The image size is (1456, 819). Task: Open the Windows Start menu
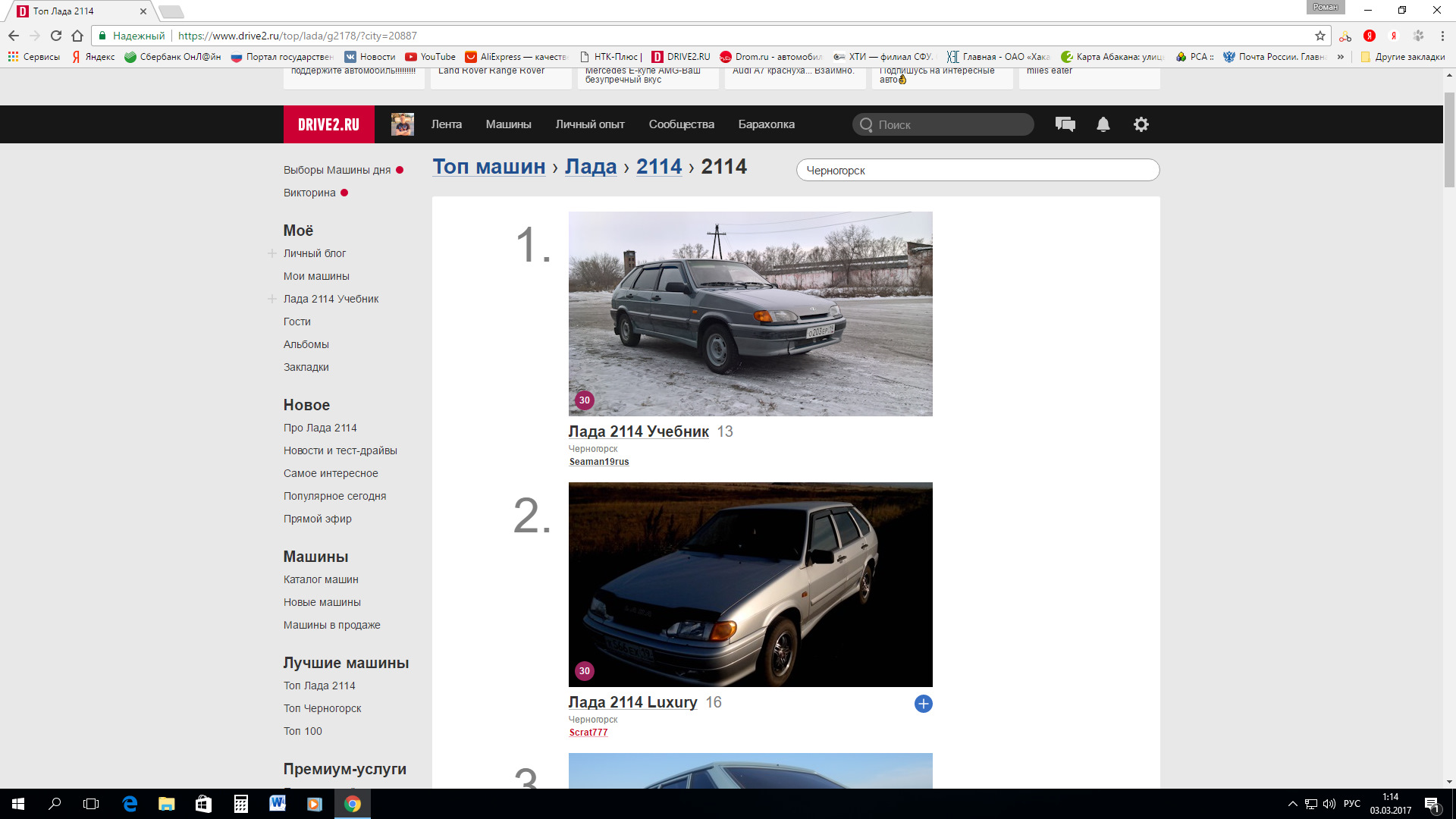coord(18,804)
